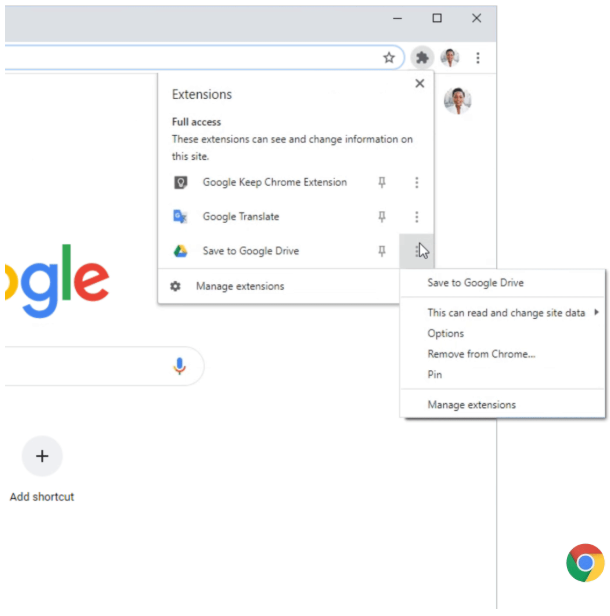Bookmark page with the star icon
Image resolution: width=610 pixels, height=616 pixels.
[x=389, y=58]
